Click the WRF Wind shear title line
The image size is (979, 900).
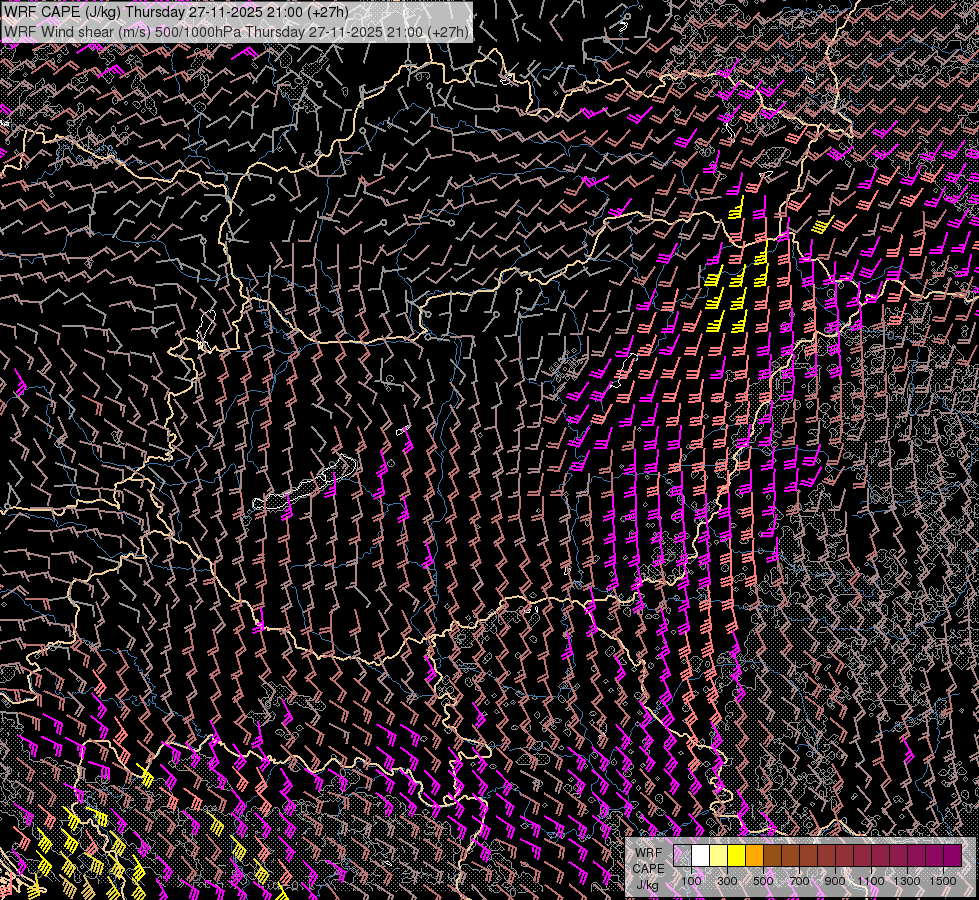237,31
